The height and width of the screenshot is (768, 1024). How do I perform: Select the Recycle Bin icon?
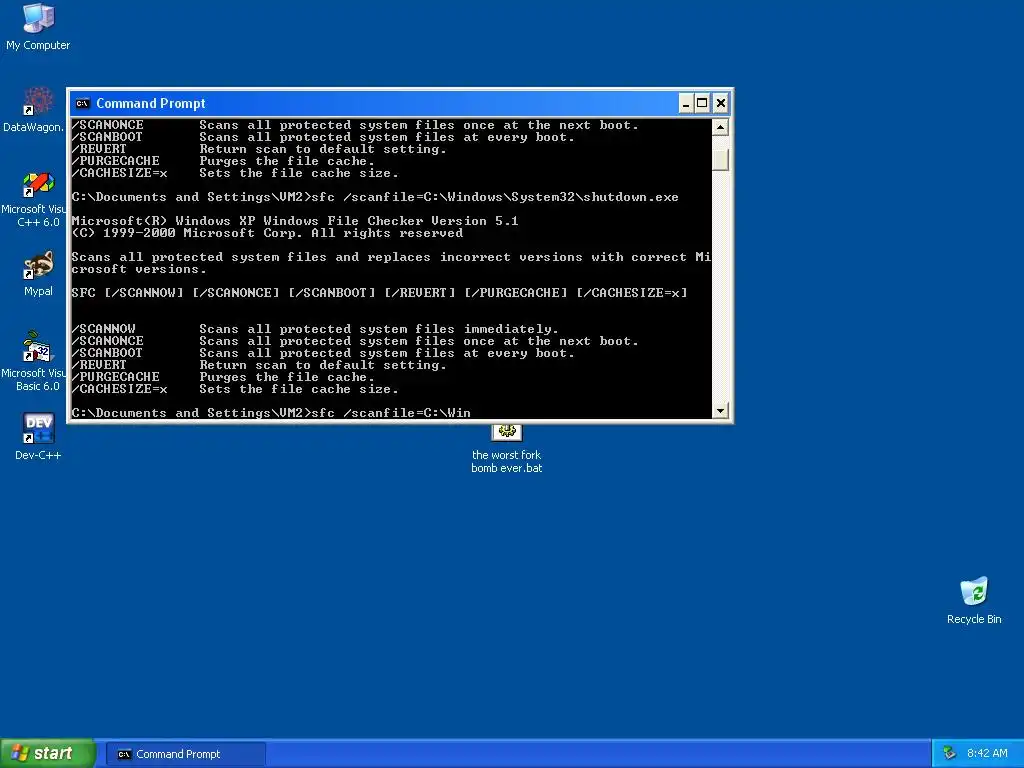pyautogui.click(x=974, y=600)
